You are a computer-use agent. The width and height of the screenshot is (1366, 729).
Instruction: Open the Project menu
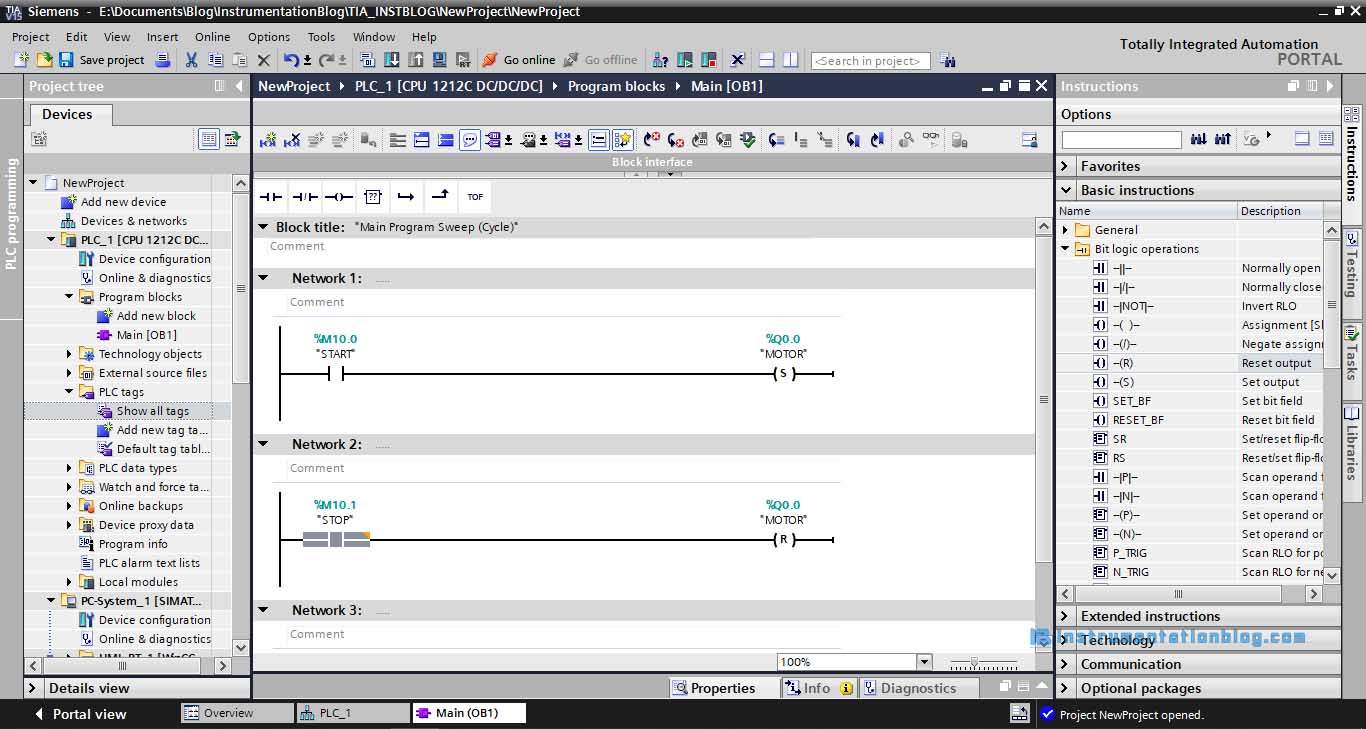30,36
